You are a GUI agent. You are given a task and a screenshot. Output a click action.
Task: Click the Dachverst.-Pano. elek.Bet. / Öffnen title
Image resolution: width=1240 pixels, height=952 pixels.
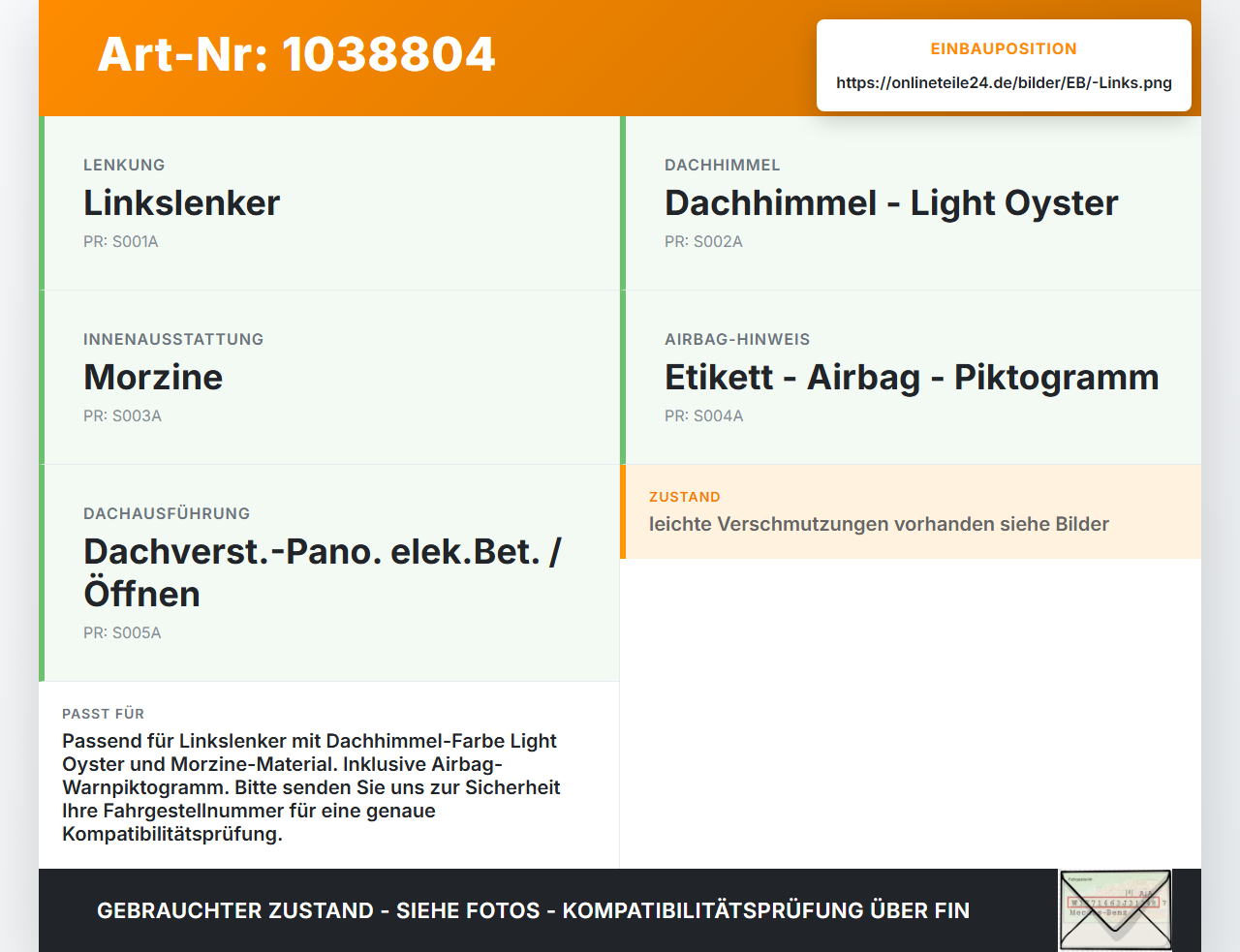(323, 572)
